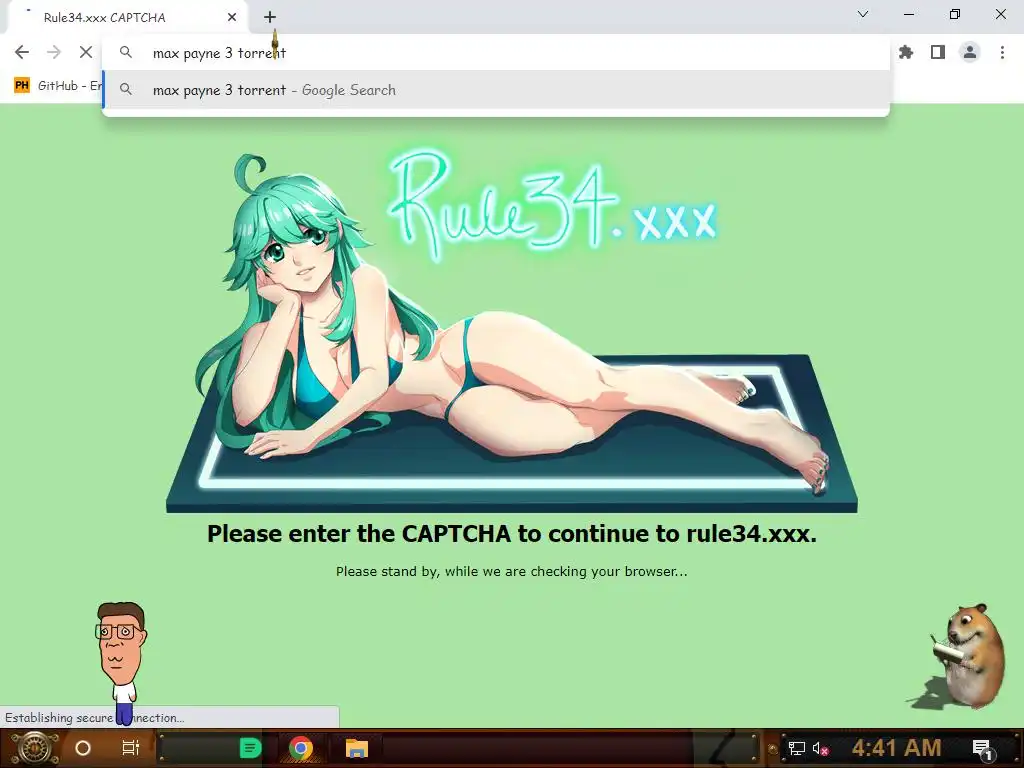Minimize the Chrome window

click(908, 14)
